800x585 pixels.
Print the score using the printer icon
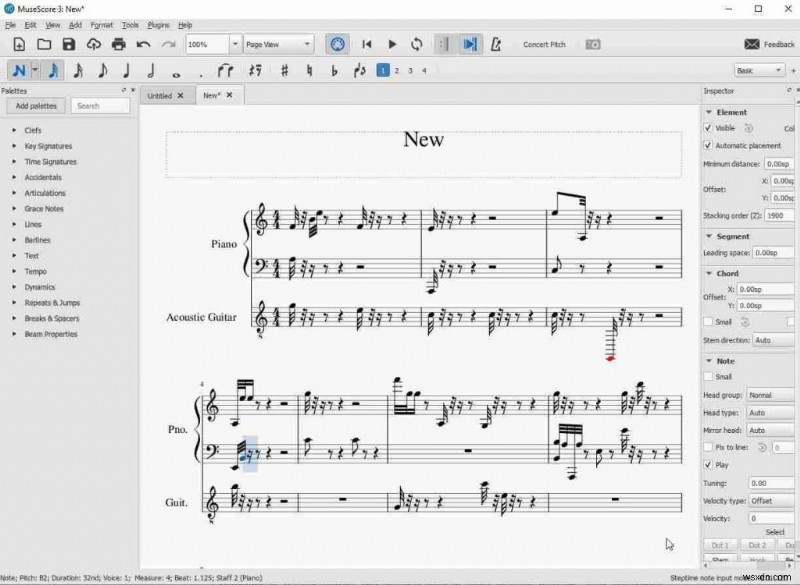118,44
